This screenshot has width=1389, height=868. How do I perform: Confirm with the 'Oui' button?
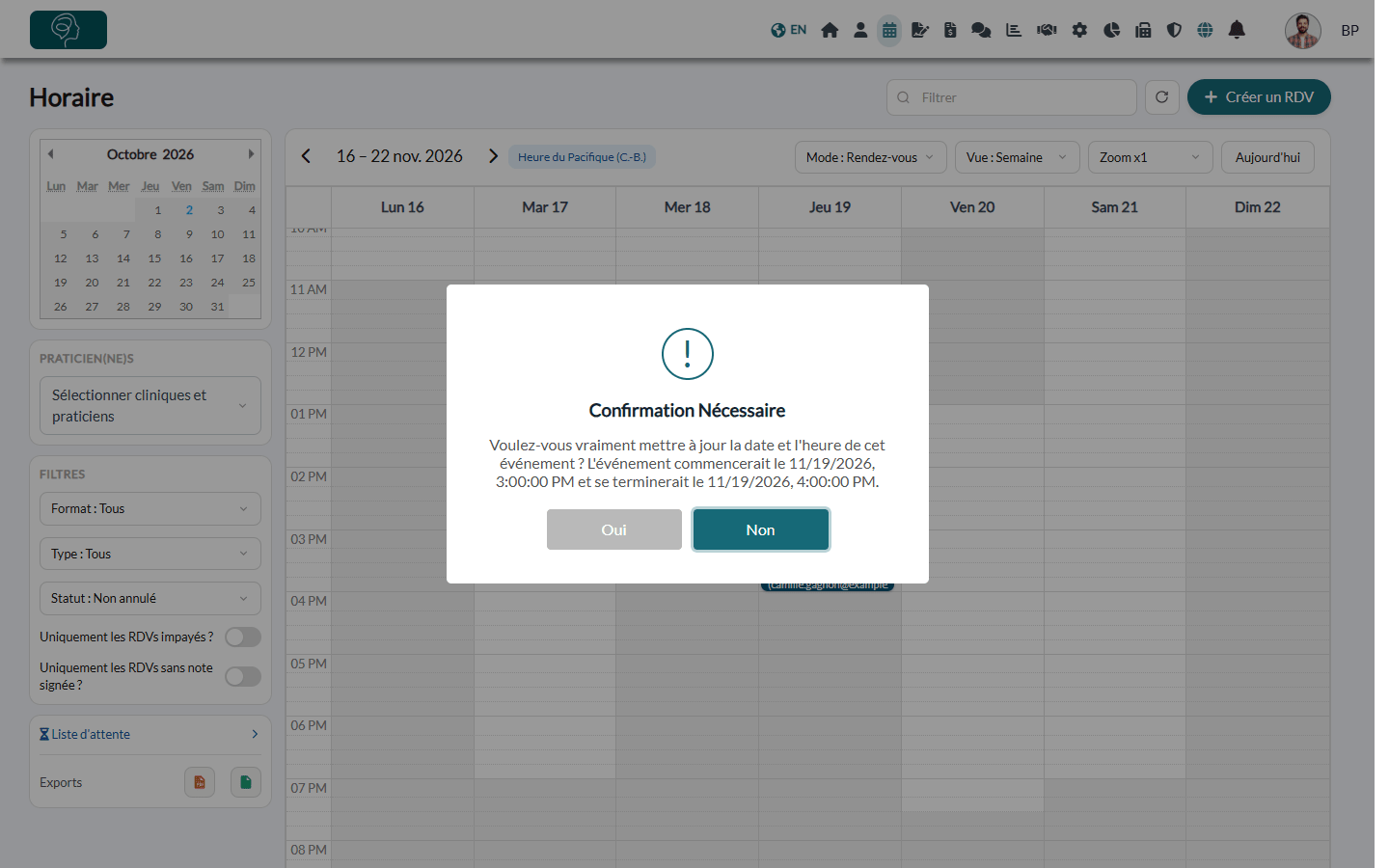point(614,529)
